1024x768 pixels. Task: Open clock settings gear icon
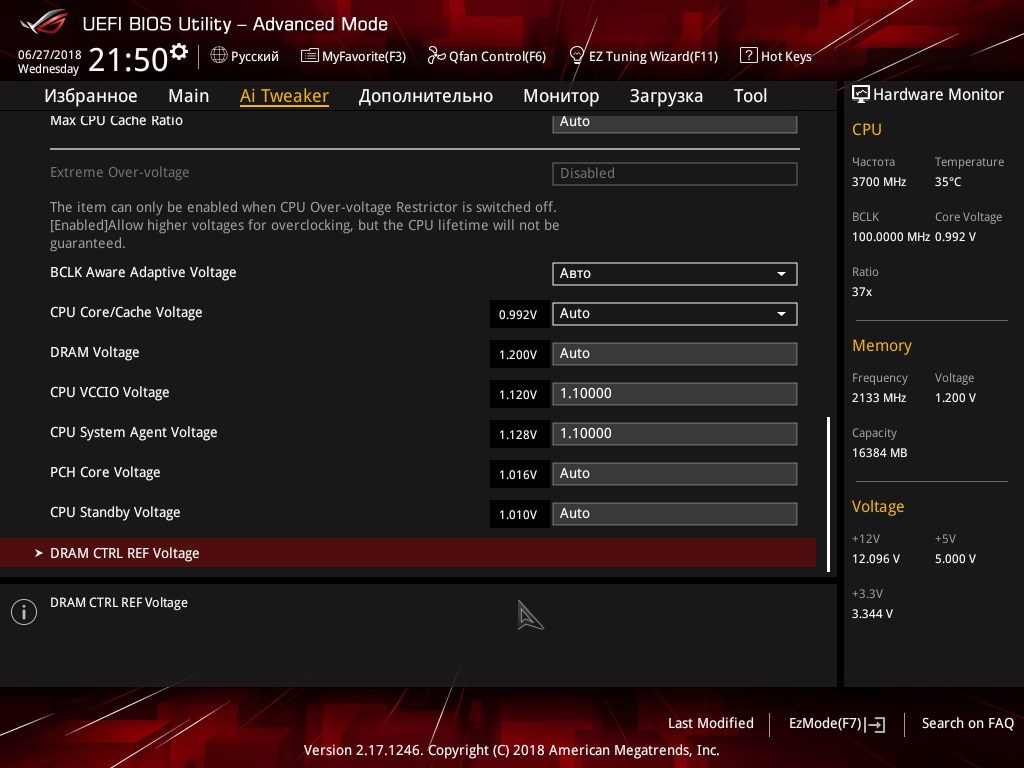pyautogui.click(x=178, y=51)
